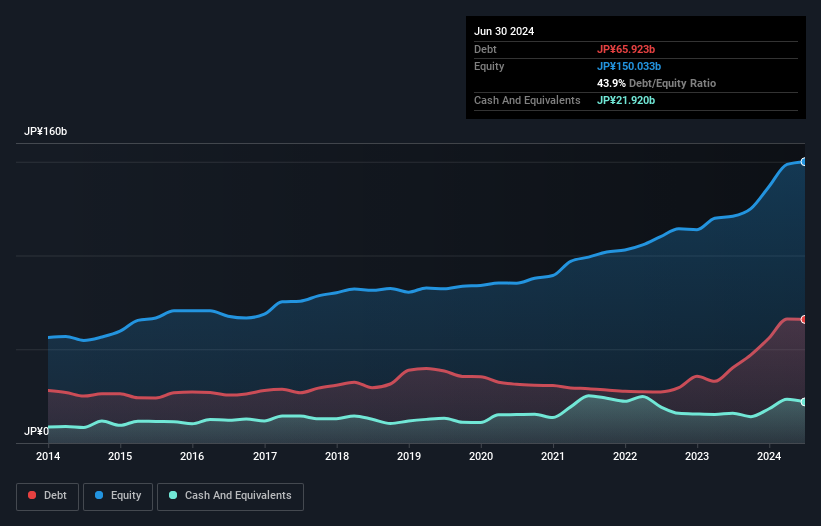Toggle the Cash And Equivalents legend item

(x=230, y=496)
